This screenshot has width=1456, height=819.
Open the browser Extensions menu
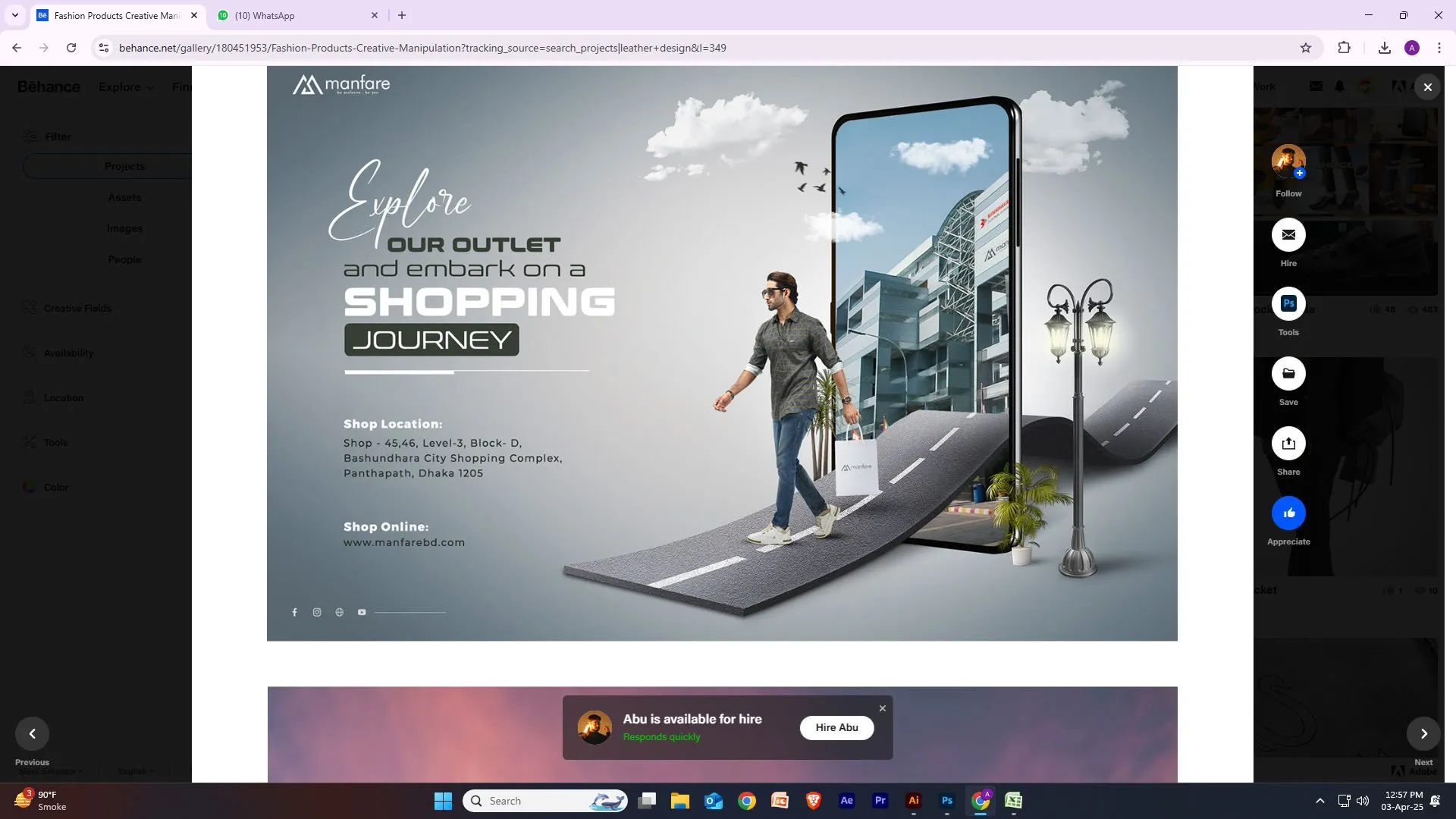tap(1344, 48)
